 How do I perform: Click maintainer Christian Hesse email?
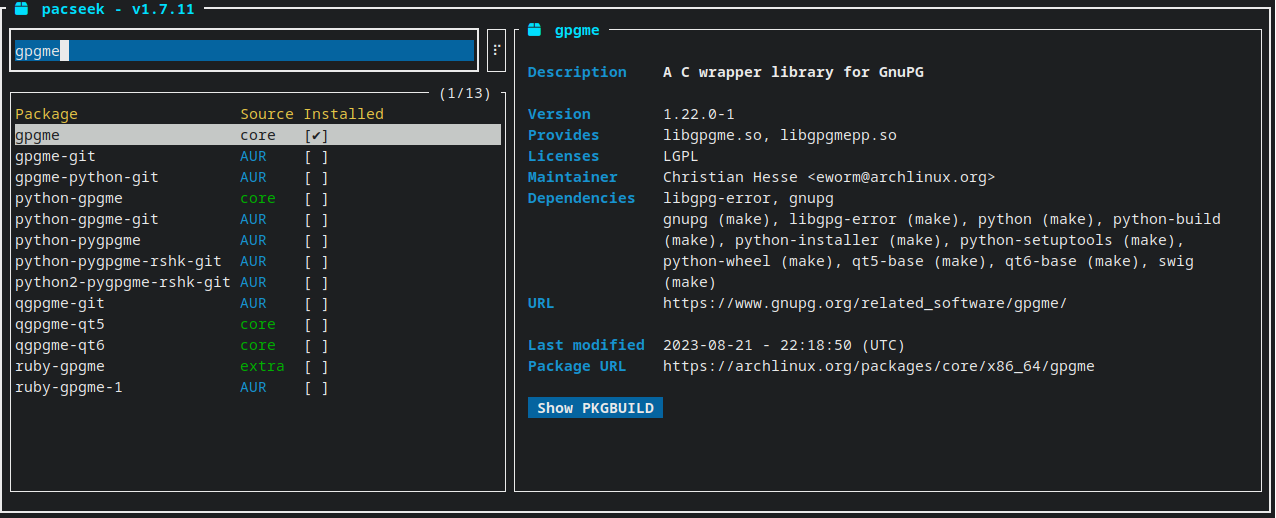point(829,177)
